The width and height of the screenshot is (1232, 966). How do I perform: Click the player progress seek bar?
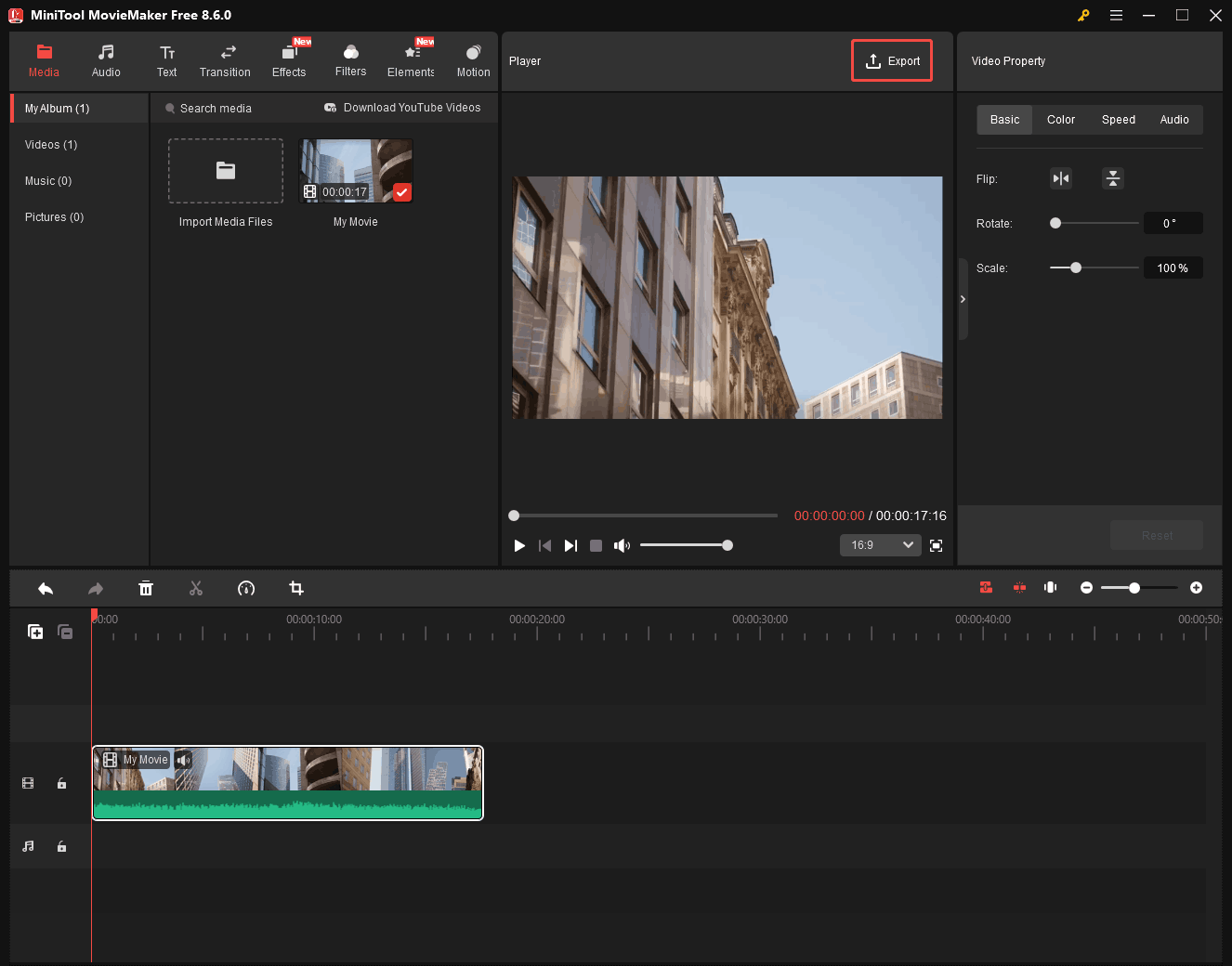pyautogui.click(x=643, y=516)
